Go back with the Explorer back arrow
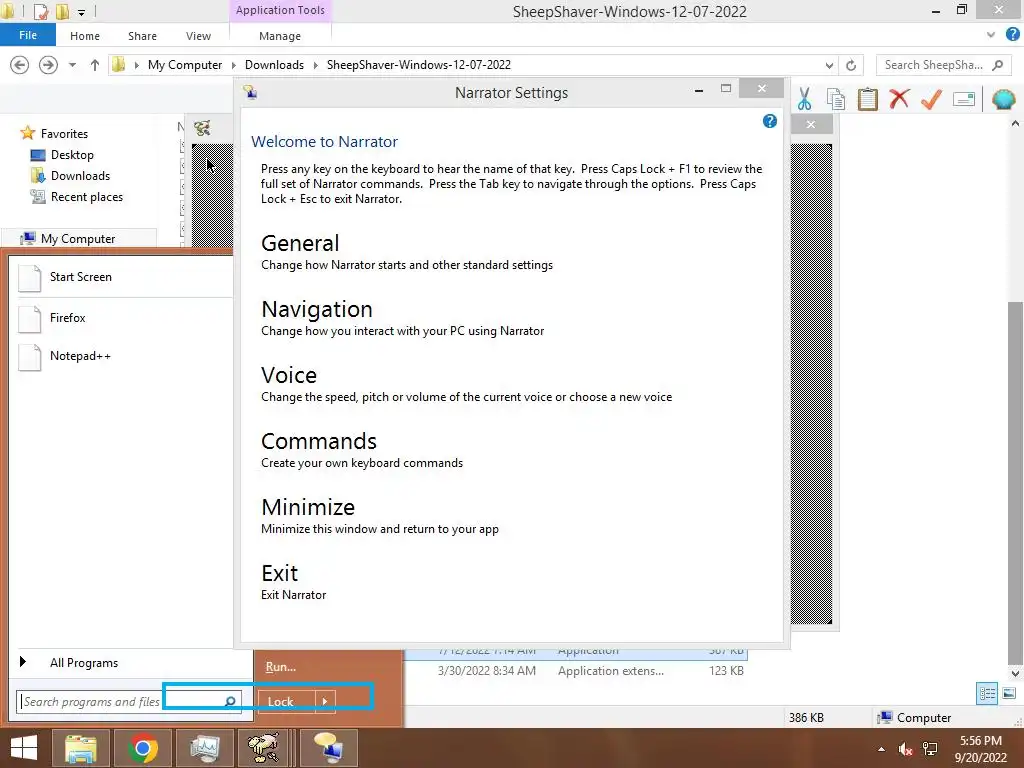 tap(20, 65)
